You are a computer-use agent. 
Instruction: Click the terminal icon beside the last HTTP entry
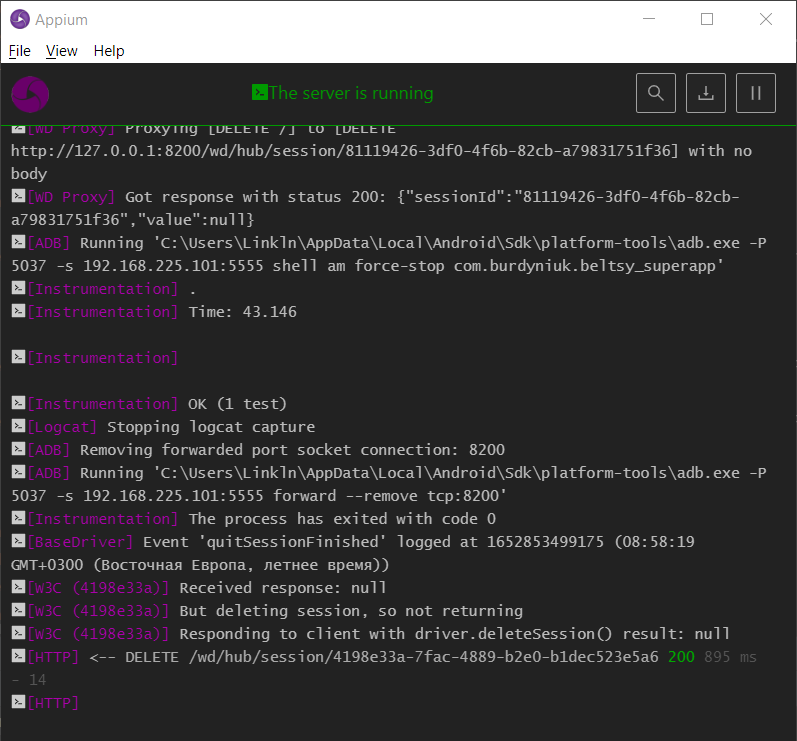(18, 703)
